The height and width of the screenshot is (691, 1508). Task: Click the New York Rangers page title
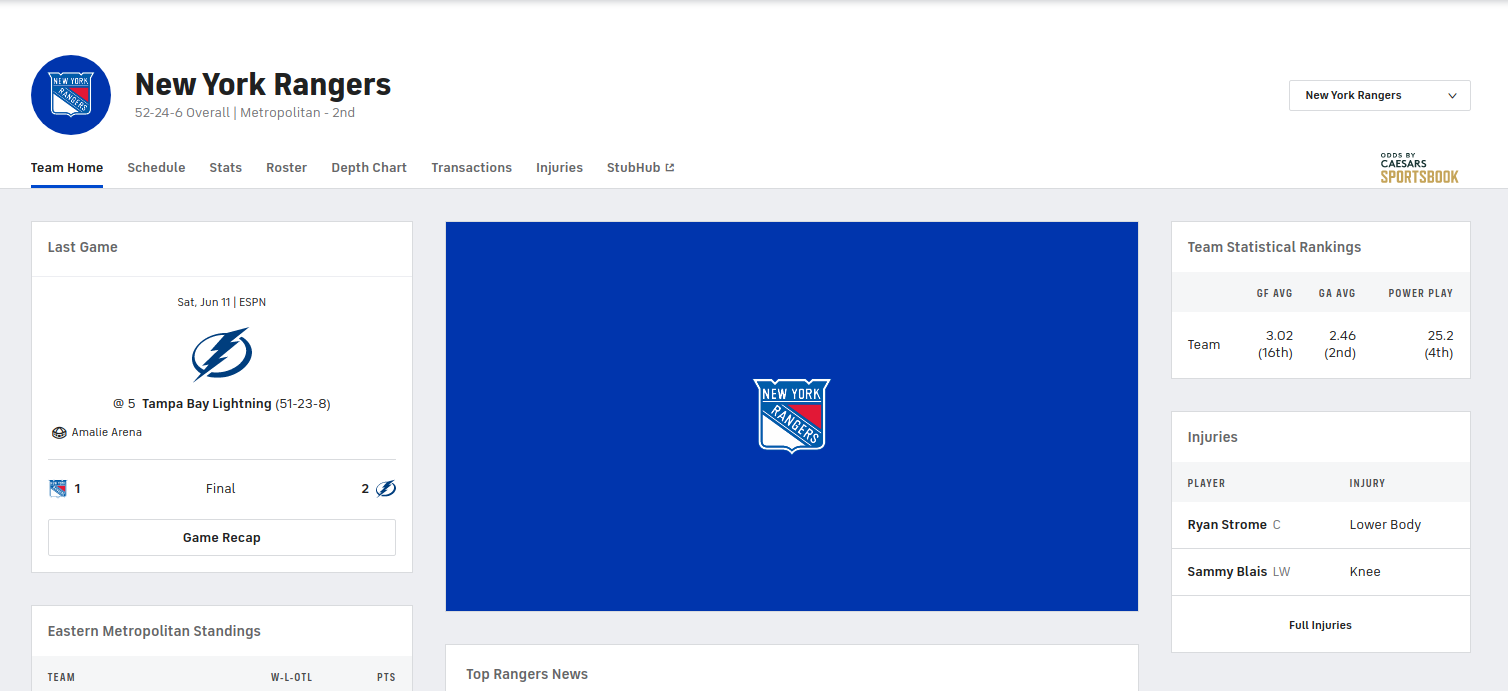tap(263, 85)
